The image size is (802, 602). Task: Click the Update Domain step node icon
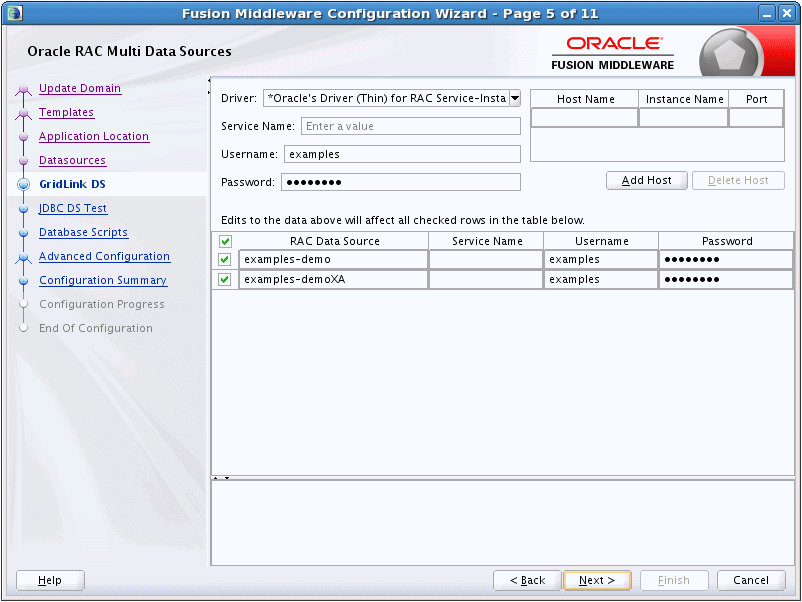[23, 90]
